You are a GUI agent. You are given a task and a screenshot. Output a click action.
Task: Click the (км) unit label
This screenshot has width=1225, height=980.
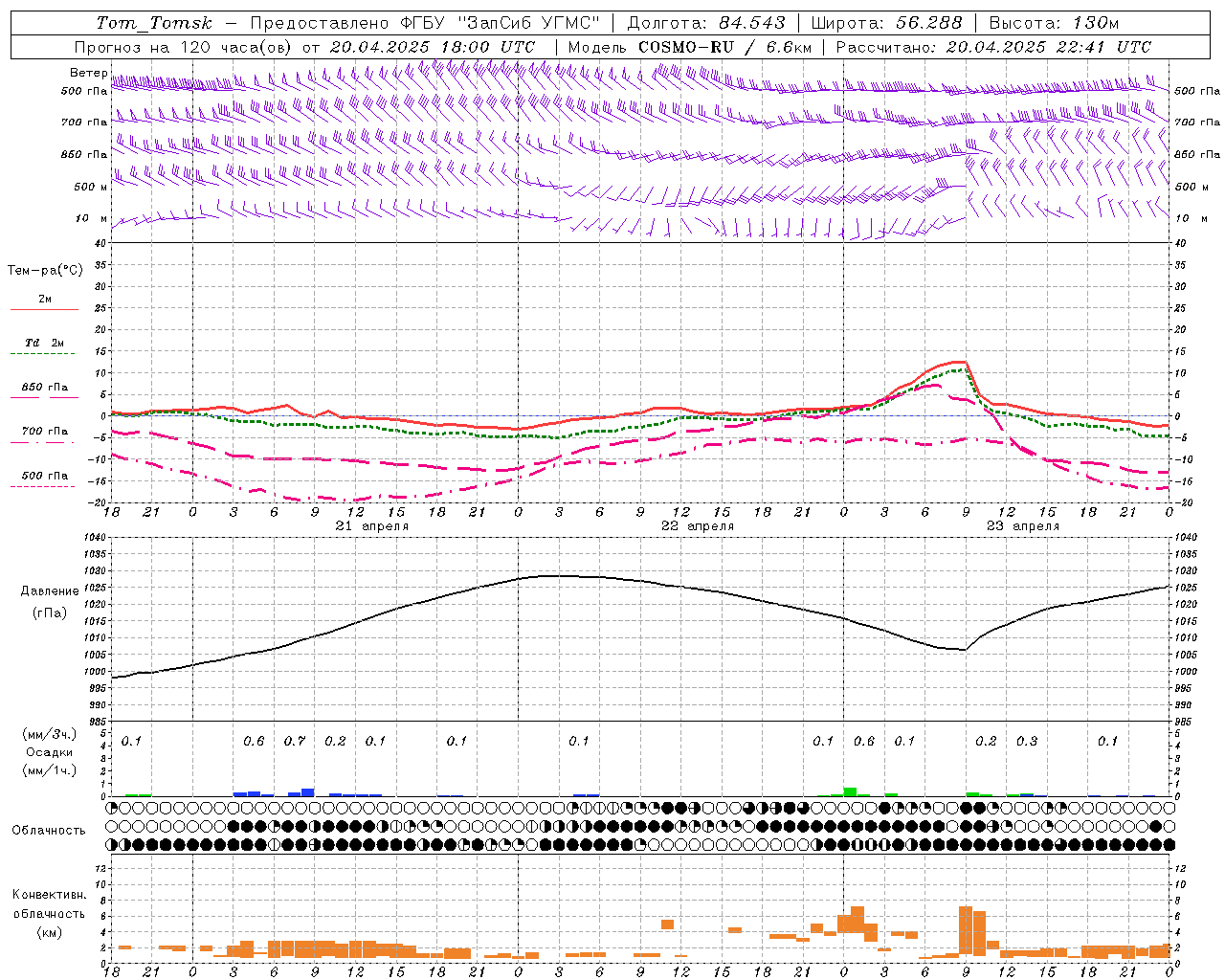pyautogui.click(x=49, y=932)
